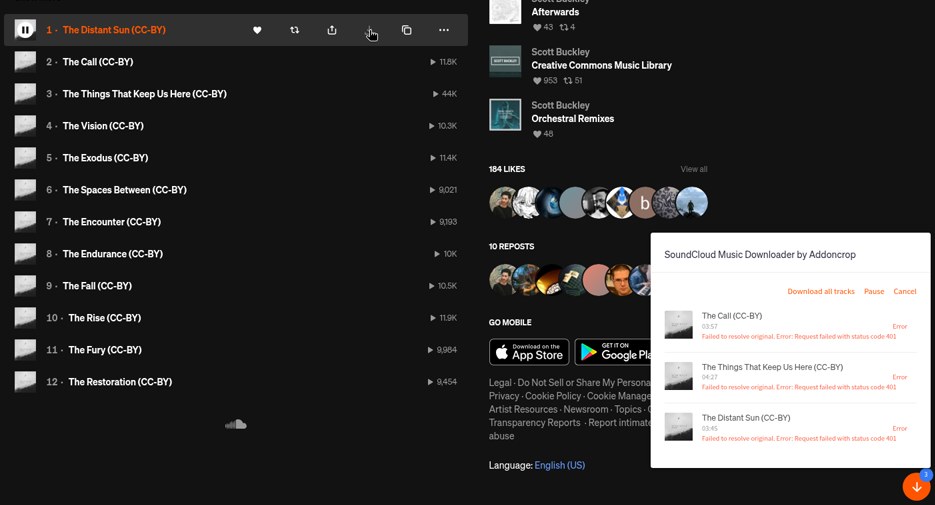Open the Afterwards album cover
This screenshot has height=505, width=935.
505,11
